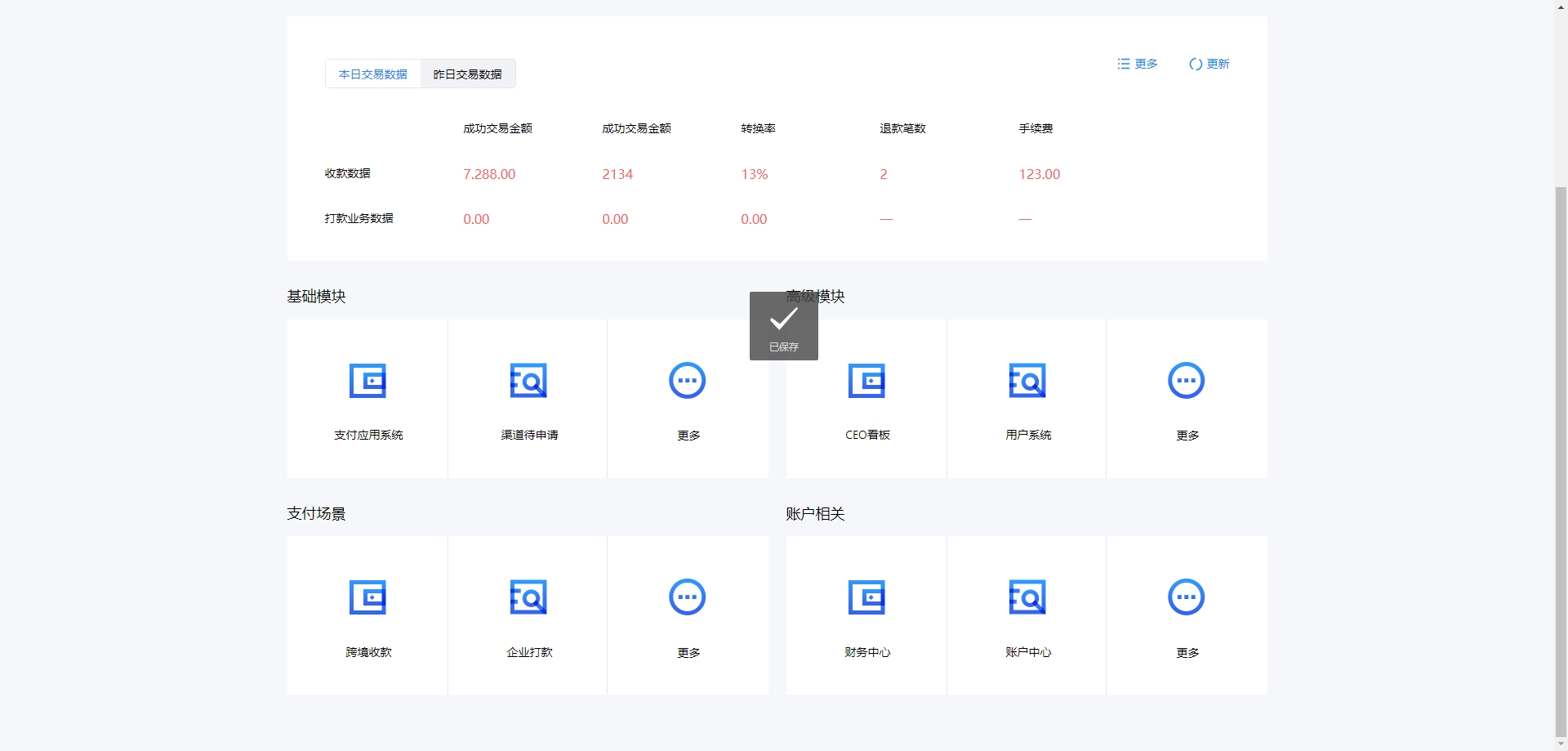Click the 基础模块 section heading
The width and height of the screenshot is (1568, 751).
[x=316, y=297]
